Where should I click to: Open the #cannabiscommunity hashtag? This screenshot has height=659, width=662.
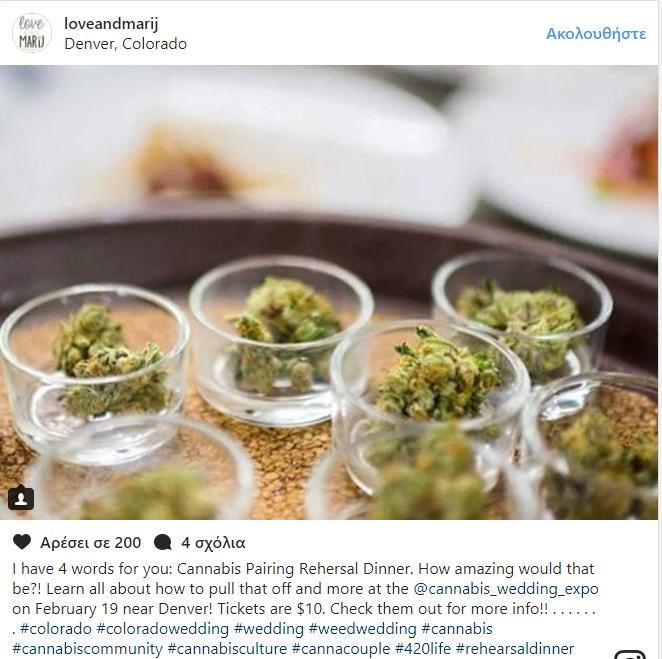[87, 649]
